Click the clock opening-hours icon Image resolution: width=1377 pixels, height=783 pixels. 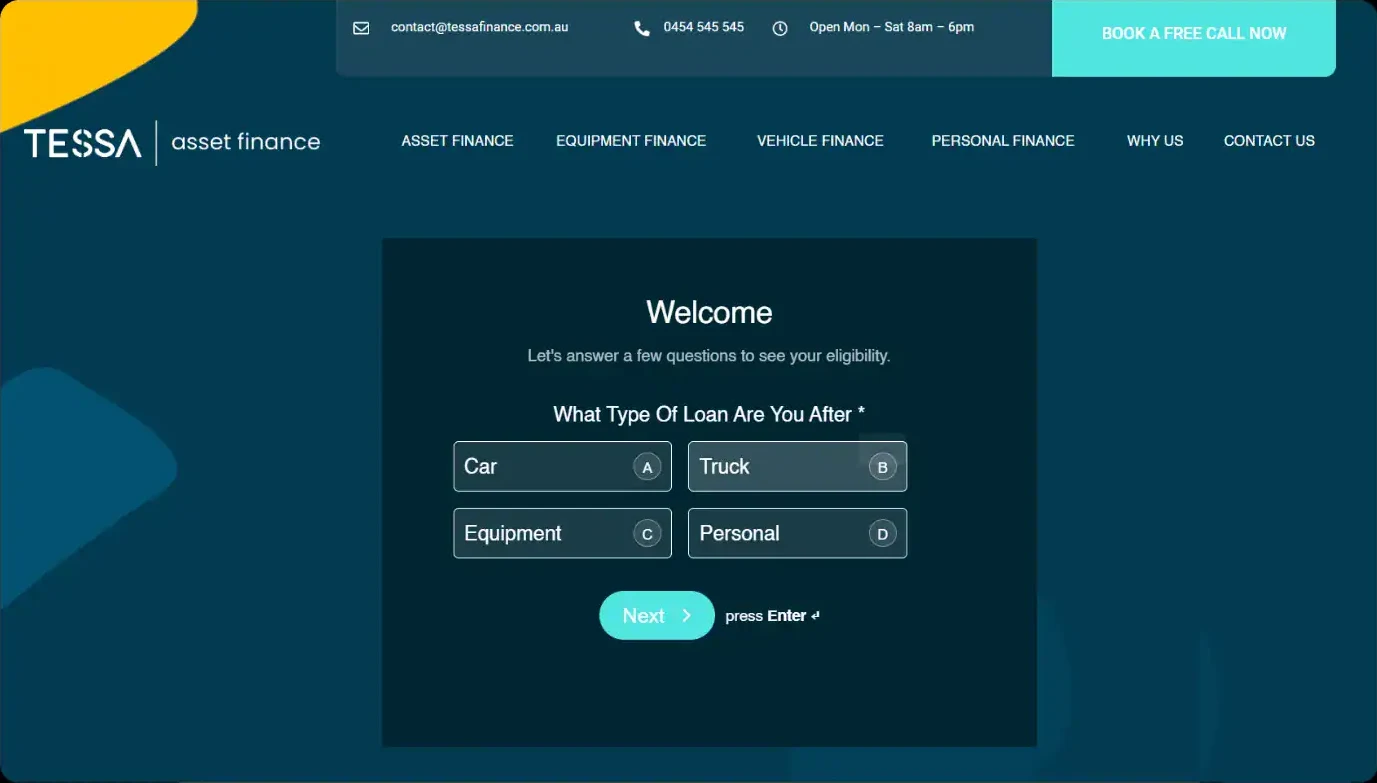[x=780, y=28]
